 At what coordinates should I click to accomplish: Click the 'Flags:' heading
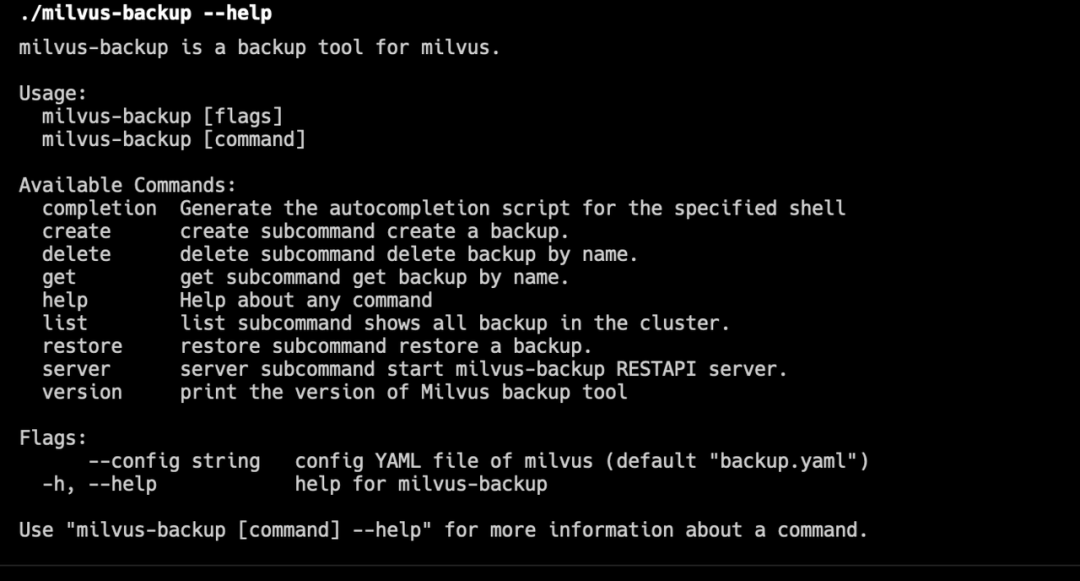[53, 438]
